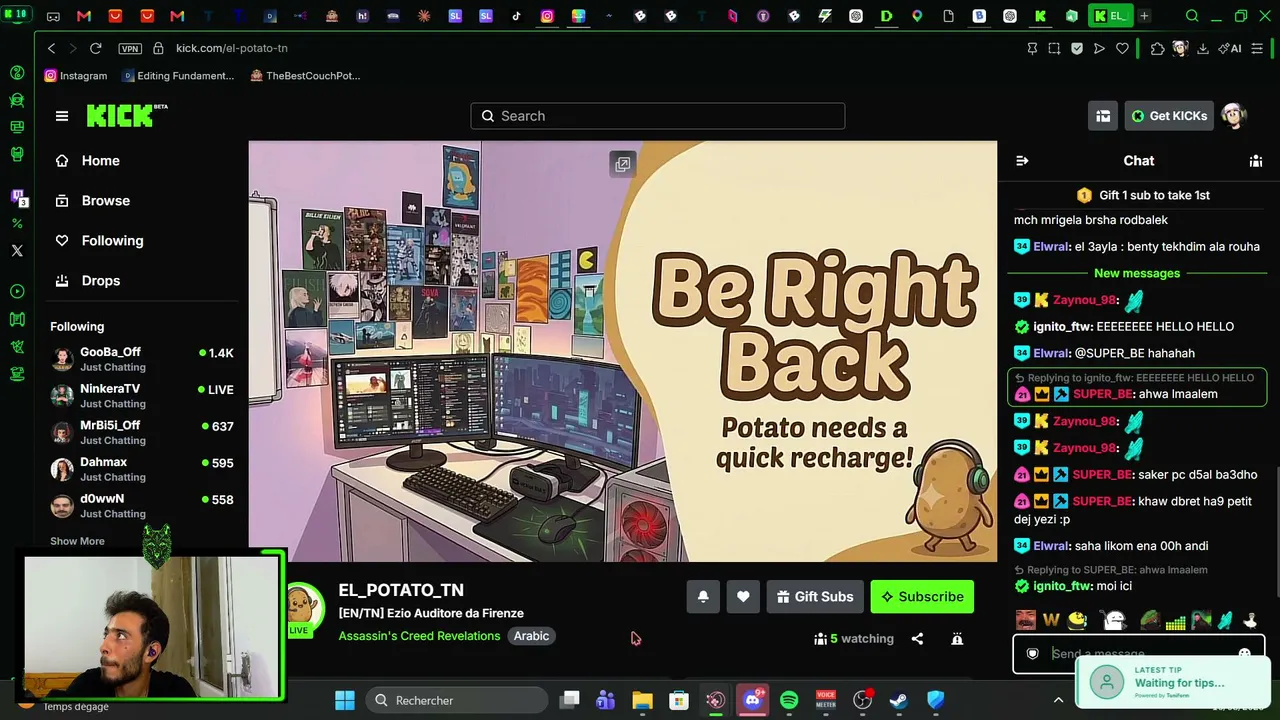Jump to New messages in chat
Screen dimensions: 1280x720
coord(1137,273)
